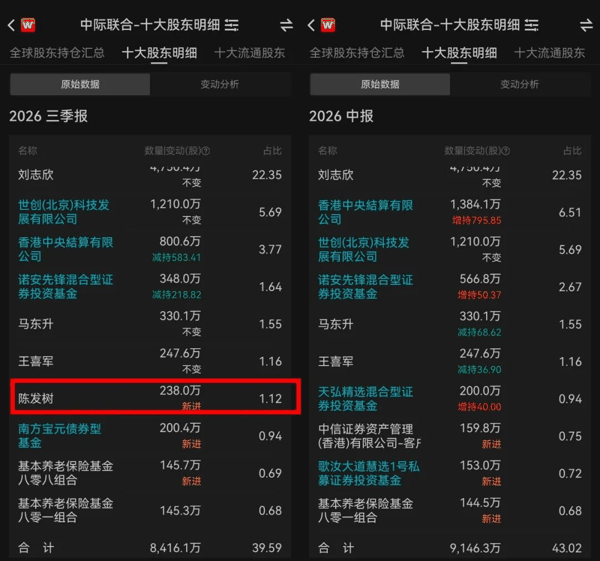600x561 pixels.
Task: Open 十大流通股东 tab in right panel
Action: (x=549, y=53)
